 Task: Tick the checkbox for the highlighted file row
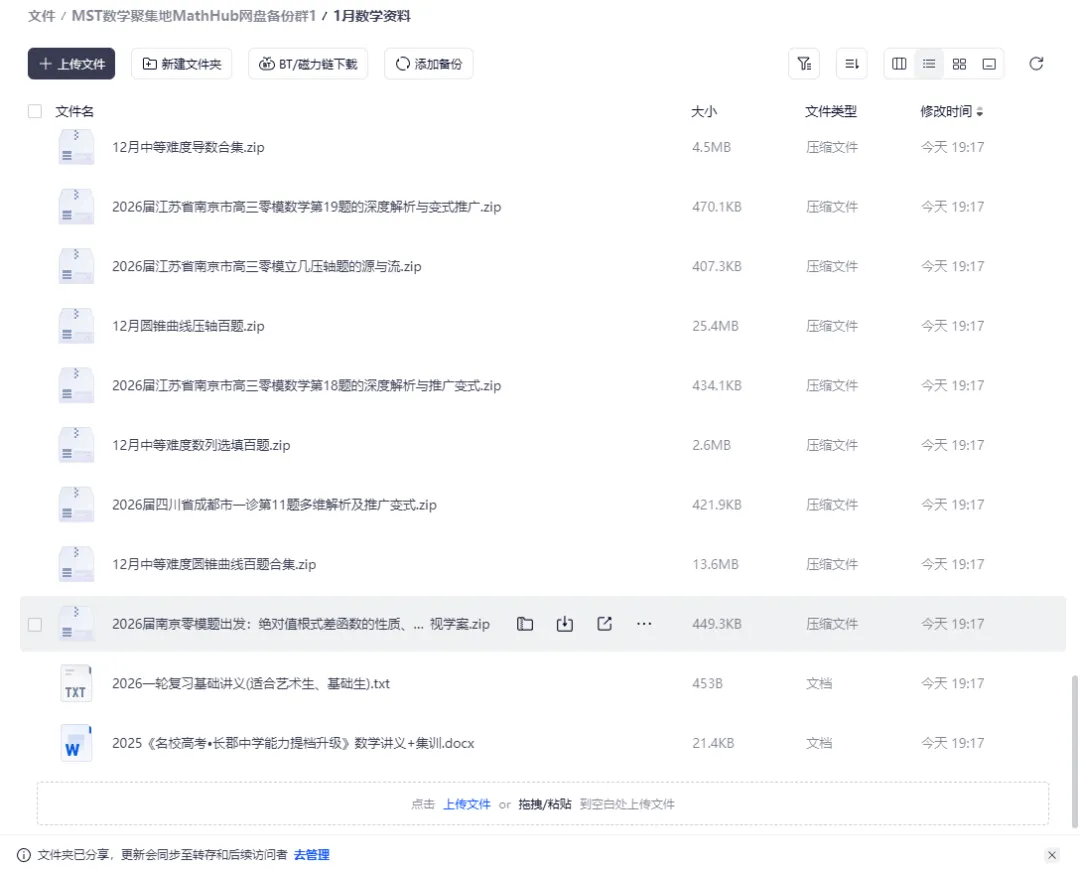point(35,623)
